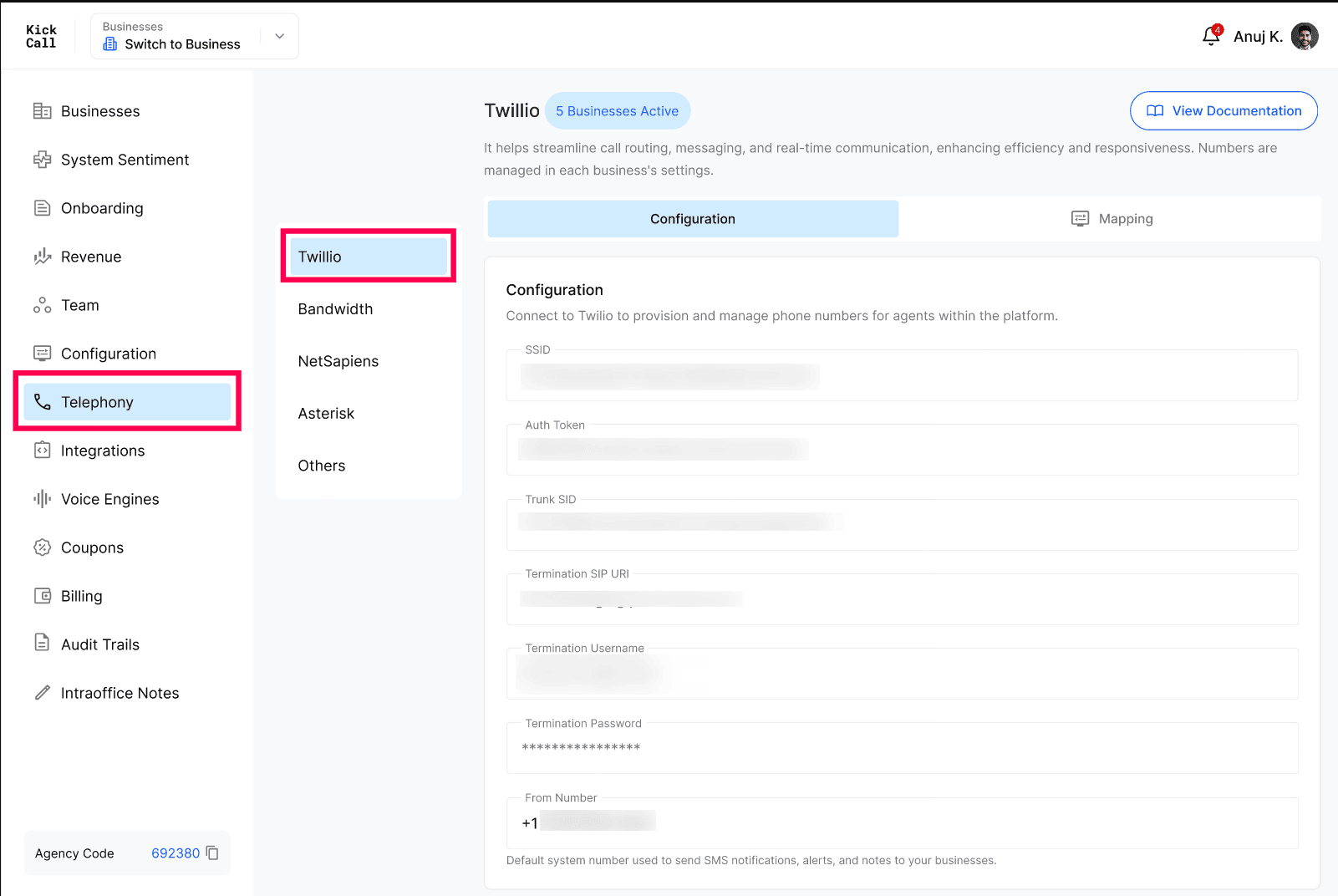This screenshot has height=896, width=1338.
Task: Focus the Termination Username field
Action: (x=902, y=674)
